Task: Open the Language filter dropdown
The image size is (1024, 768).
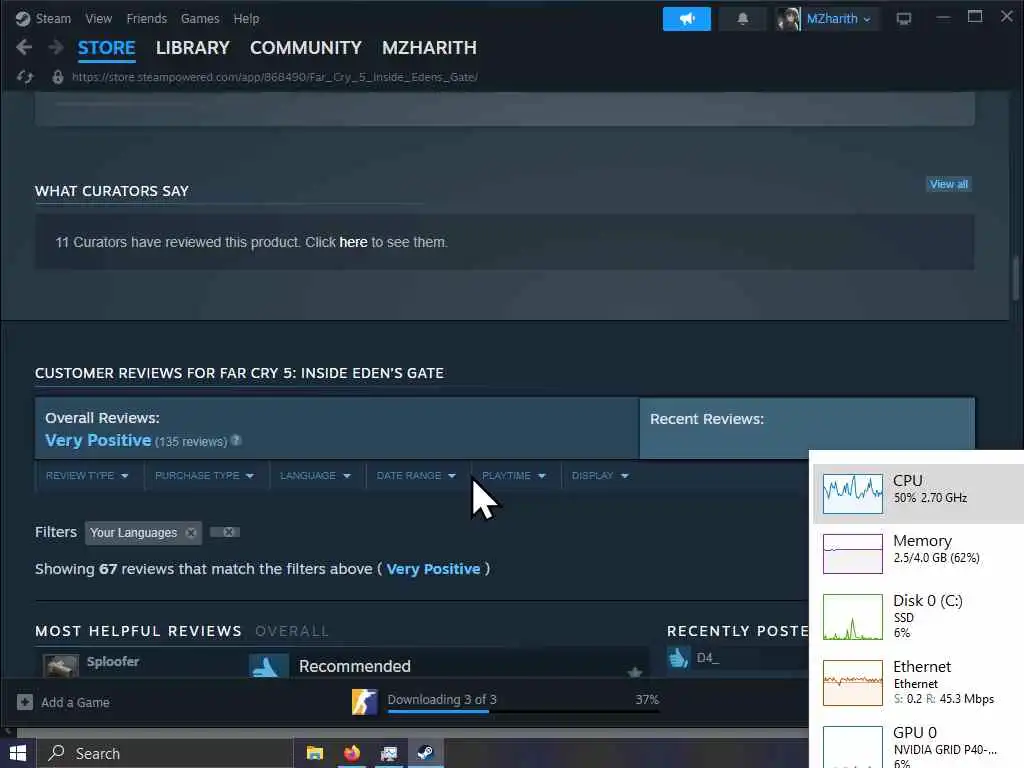Action: pos(315,475)
